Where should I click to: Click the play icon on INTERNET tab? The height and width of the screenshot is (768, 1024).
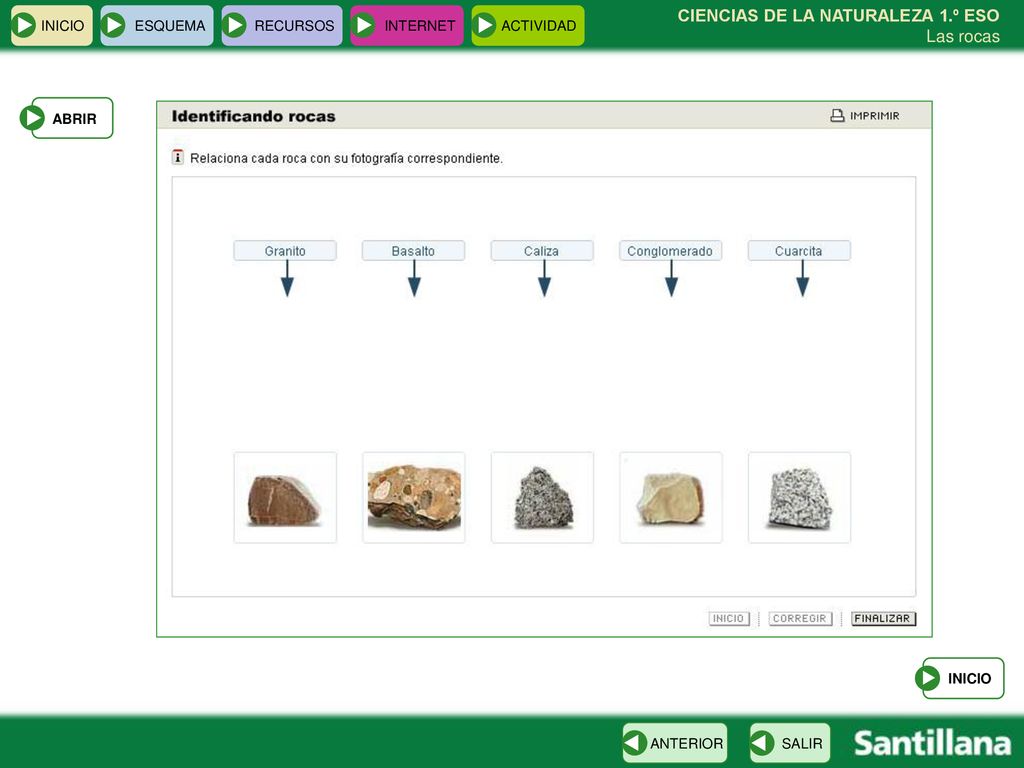tap(363, 25)
